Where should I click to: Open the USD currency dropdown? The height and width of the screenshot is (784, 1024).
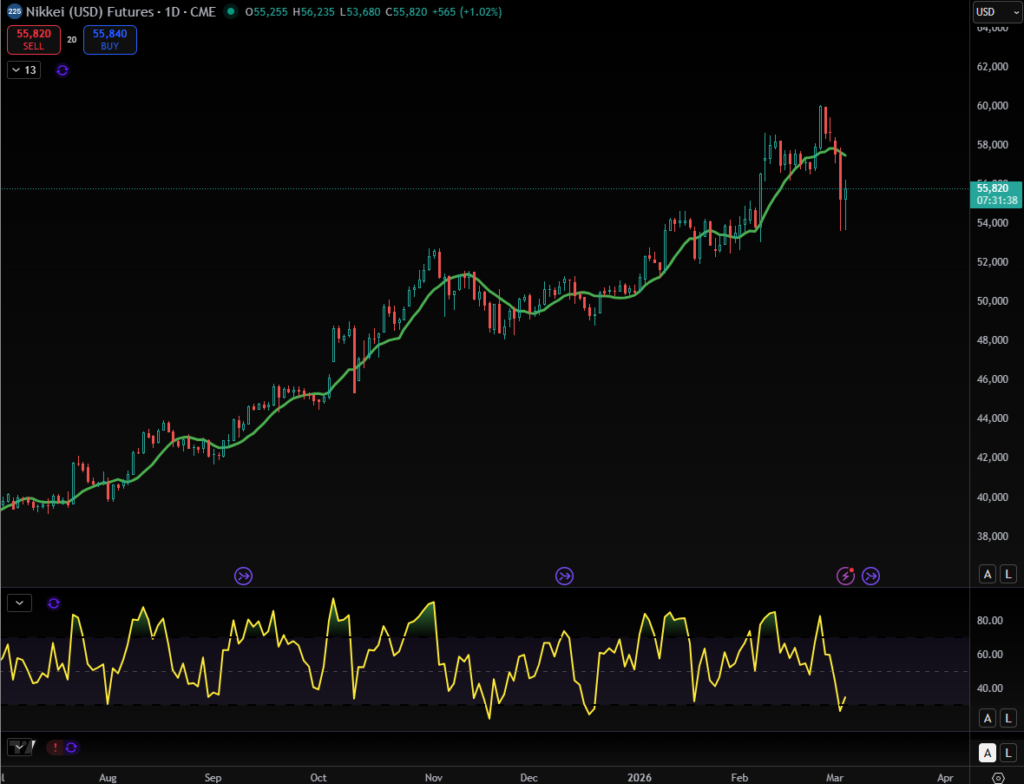pyautogui.click(x=996, y=12)
